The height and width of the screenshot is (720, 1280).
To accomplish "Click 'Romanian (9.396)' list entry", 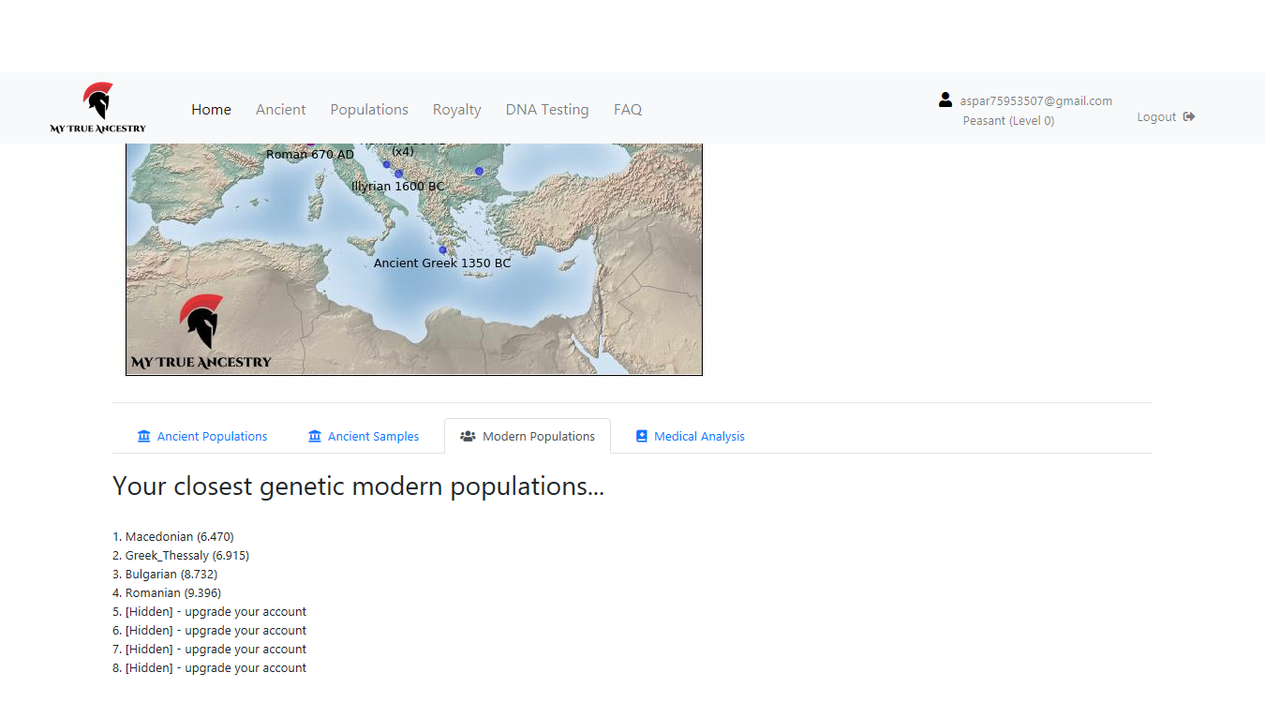I will 167,593.
